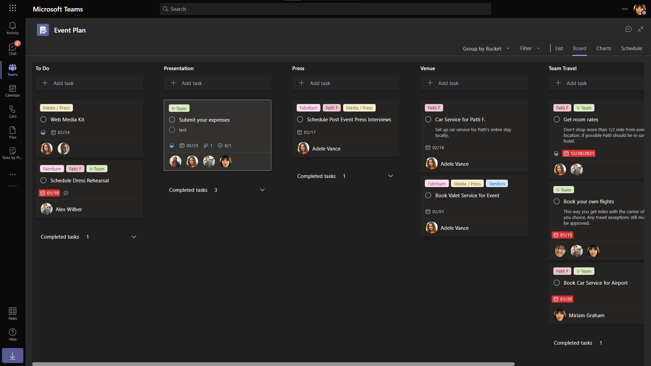This screenshot has width=651, height=366.
Task: Click Miriam Graham assignee name
Action: (587, 315)
